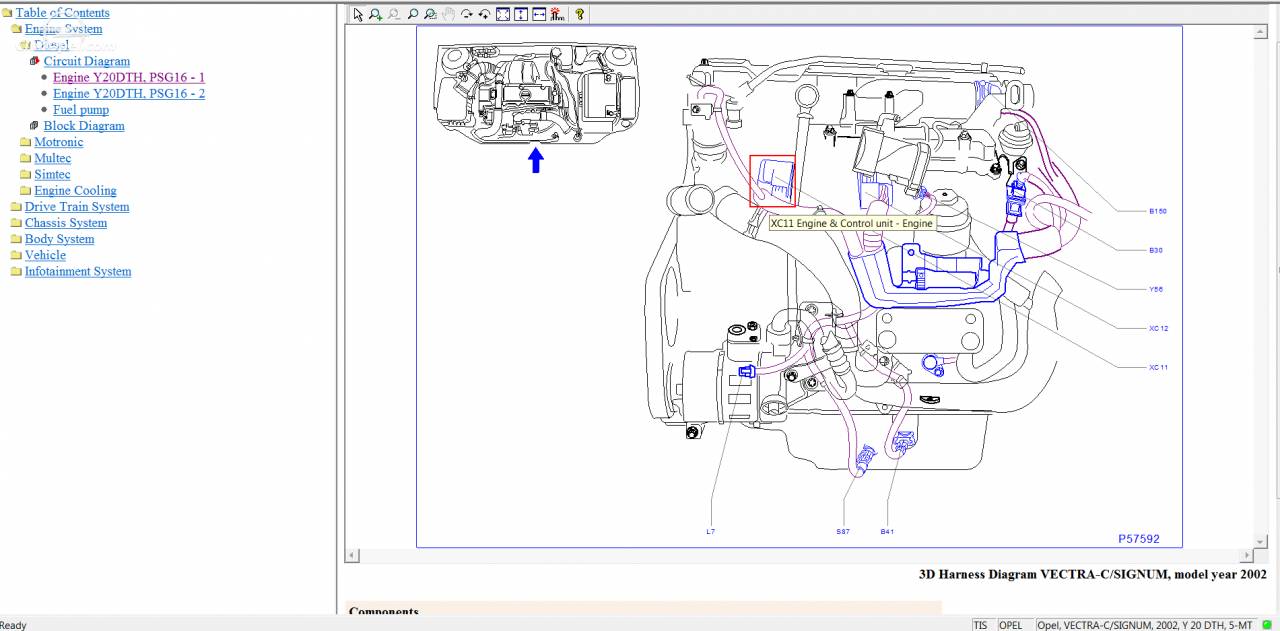
Task: Select the zoom area magnifier tool
Action: 430,15
